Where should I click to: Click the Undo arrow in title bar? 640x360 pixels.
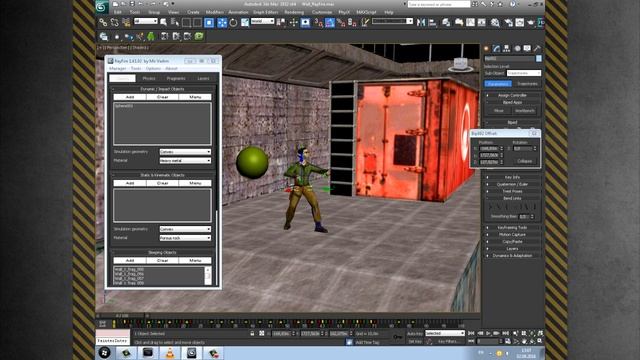point(140,4)
